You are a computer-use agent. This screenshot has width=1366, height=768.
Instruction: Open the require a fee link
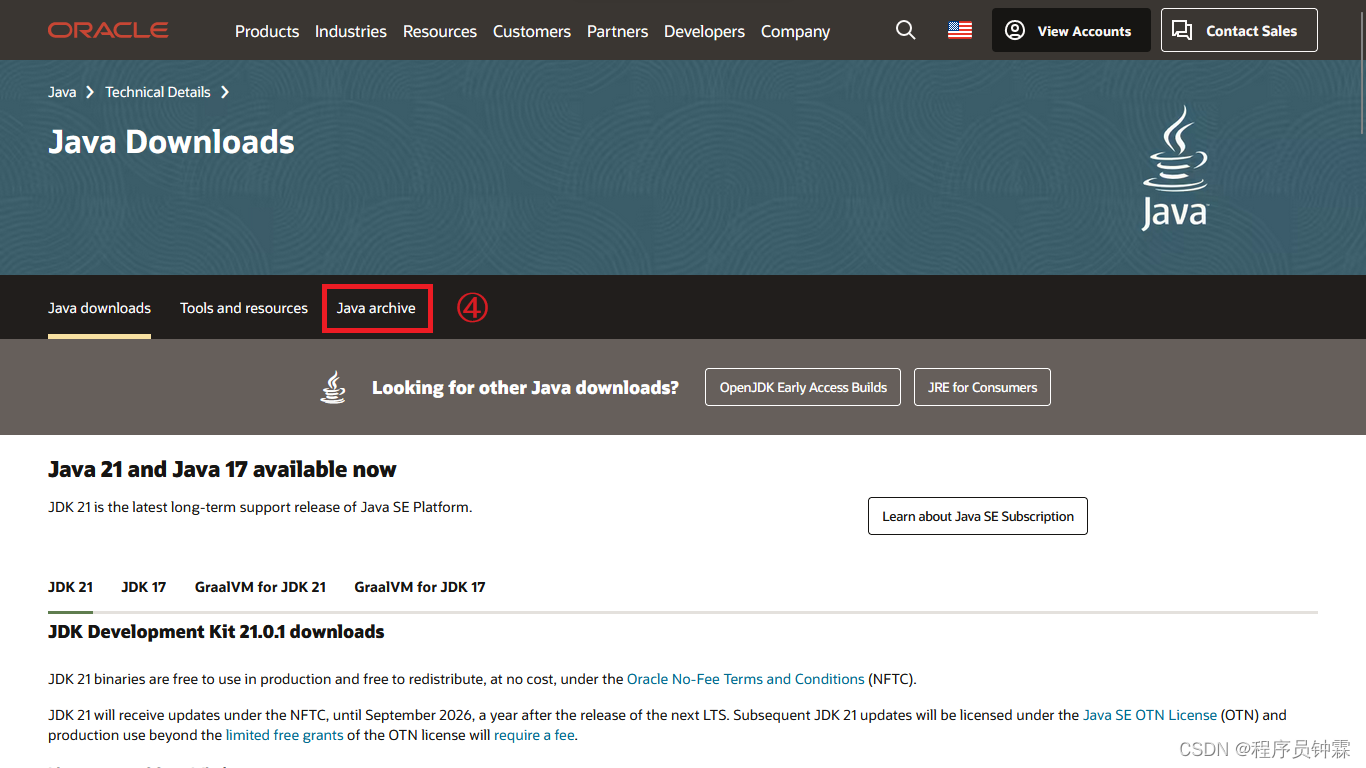535,735
